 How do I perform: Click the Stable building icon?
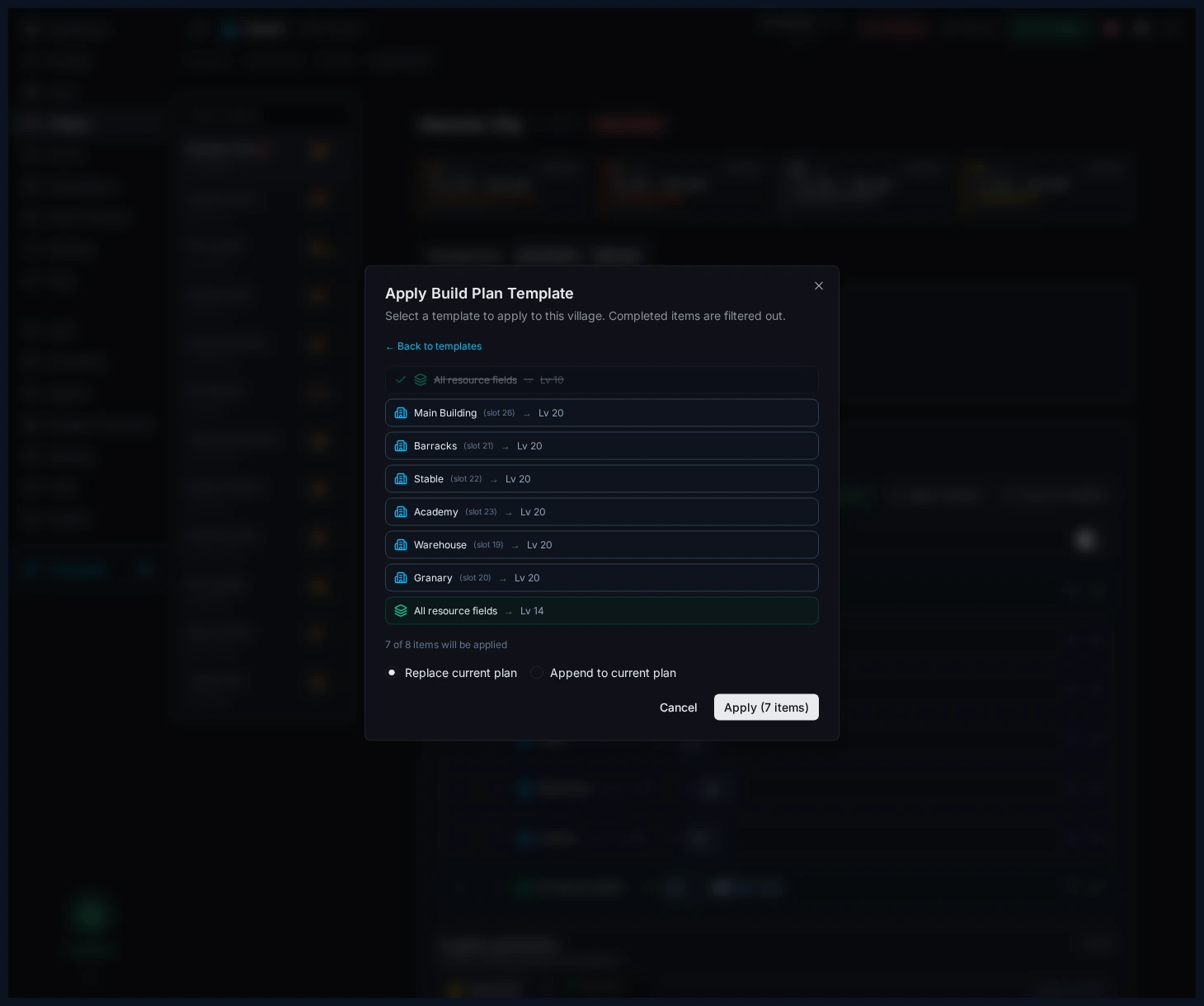pyautogui.click(x=402, y=478)
